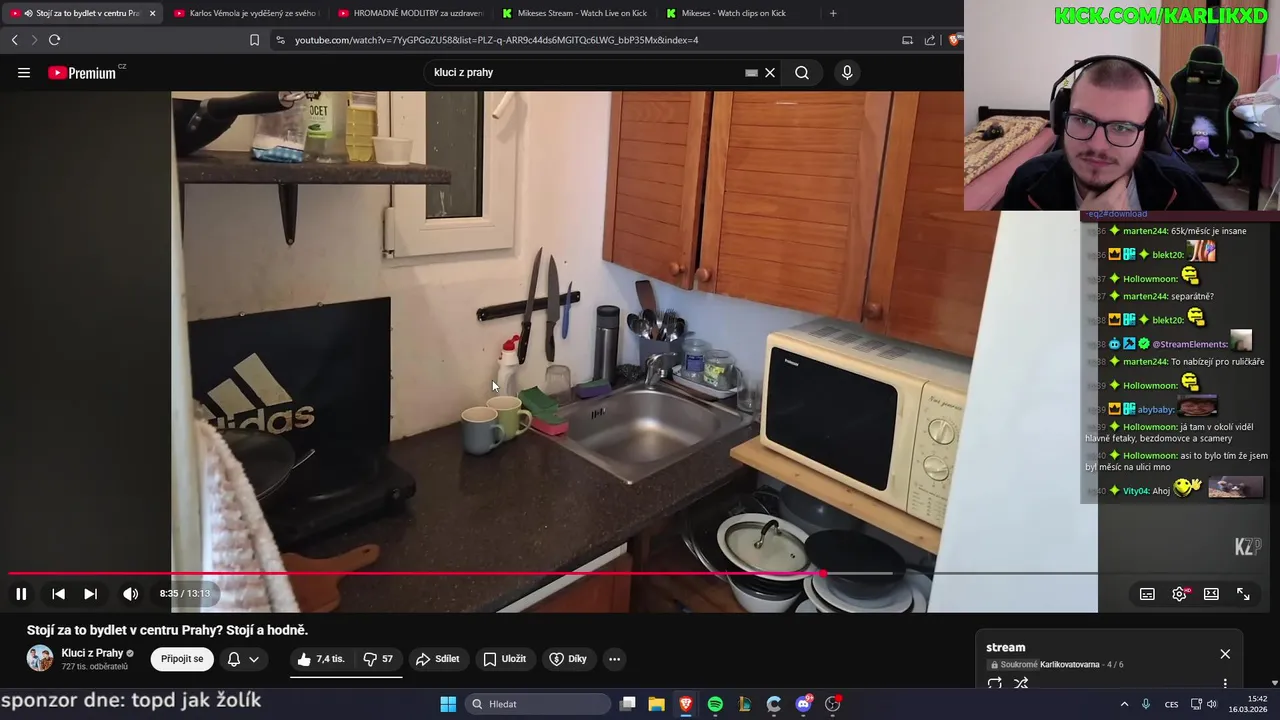Open the on-screen keyboard icon in search box
Image resolution: width=1280 pixels, height=720 pixels.
tap(751, 72)
